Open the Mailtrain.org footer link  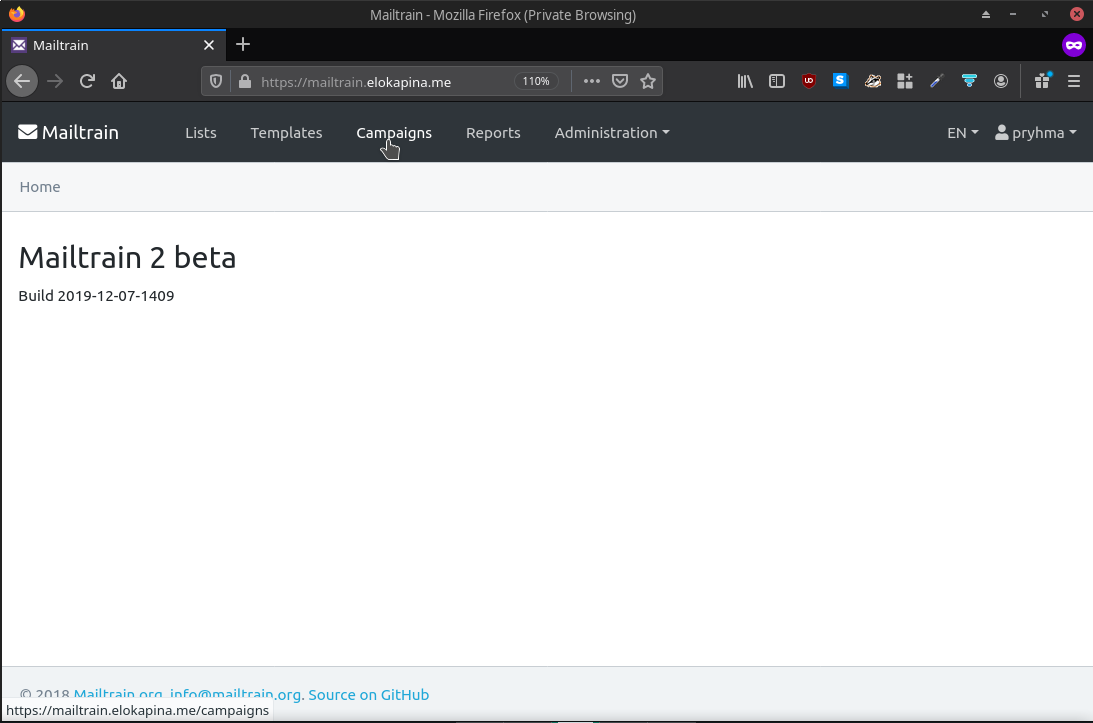click(x=118, y=694)
